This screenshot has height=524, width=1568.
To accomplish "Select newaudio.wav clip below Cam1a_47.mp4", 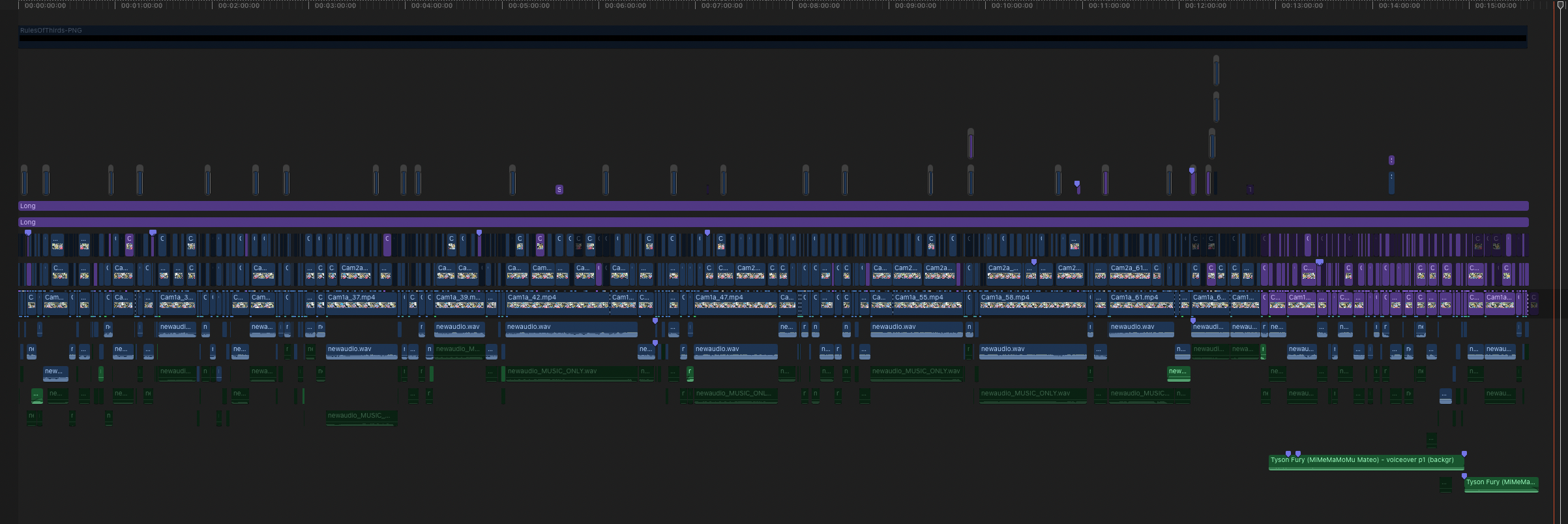I will click(x=735, y=352).
